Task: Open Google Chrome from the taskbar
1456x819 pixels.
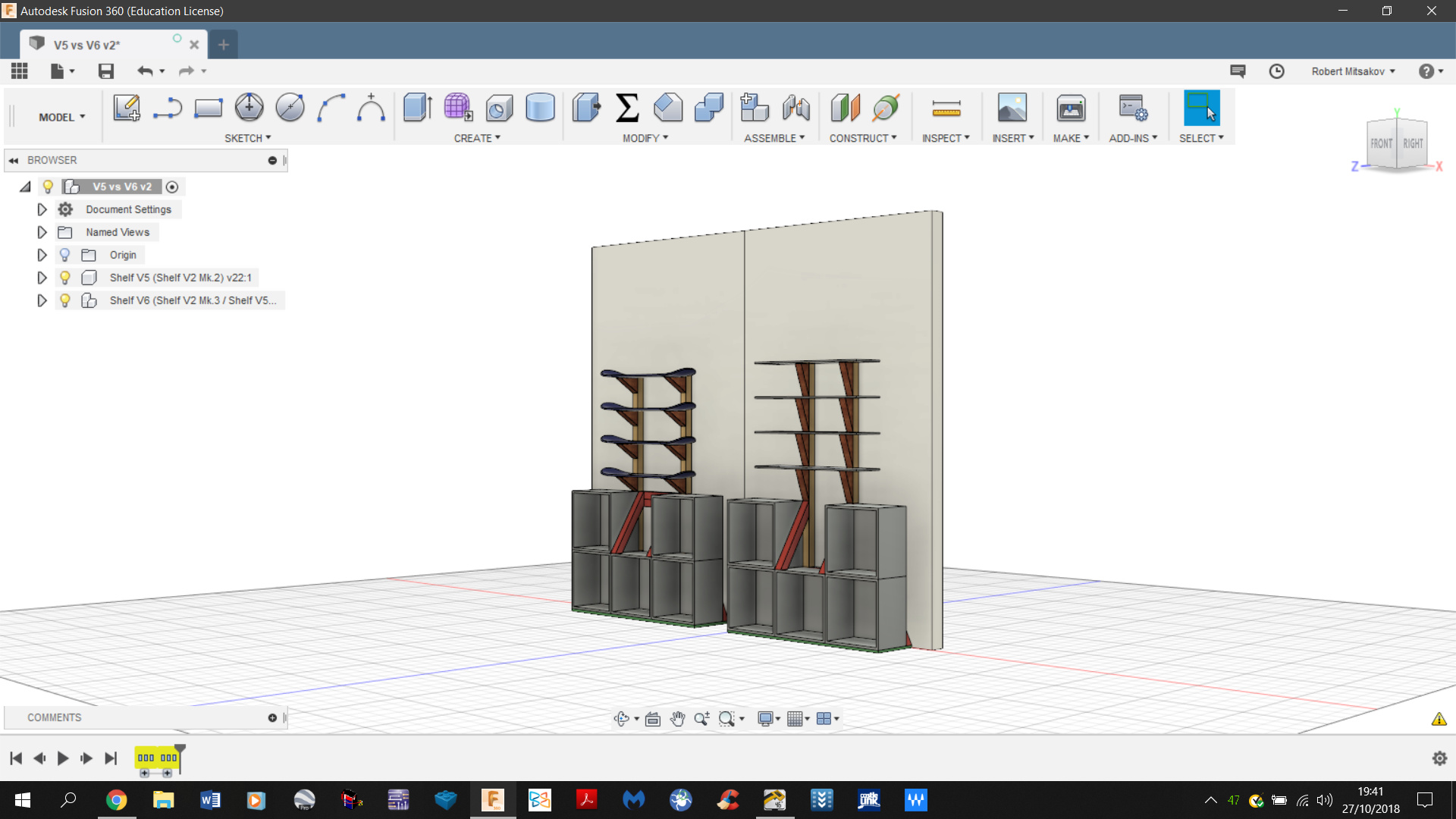Action: pos(116,800)
